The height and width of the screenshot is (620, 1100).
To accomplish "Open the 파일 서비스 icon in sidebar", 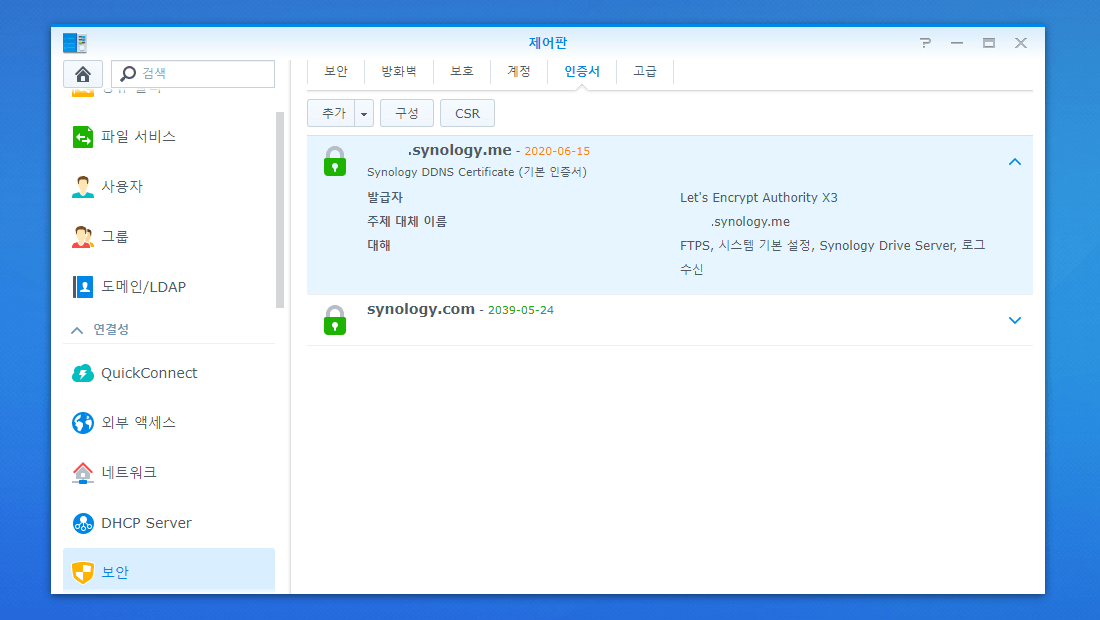I will click(x=83, y=136).
